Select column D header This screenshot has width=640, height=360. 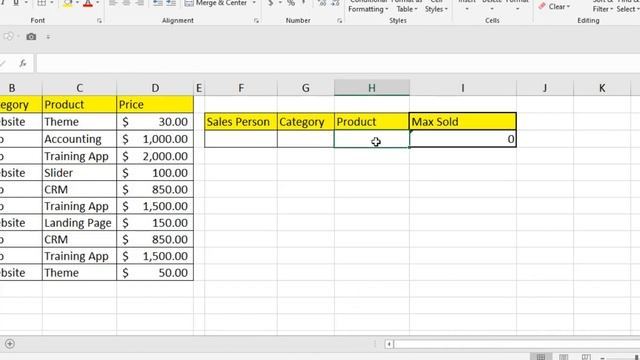point(155,88)
